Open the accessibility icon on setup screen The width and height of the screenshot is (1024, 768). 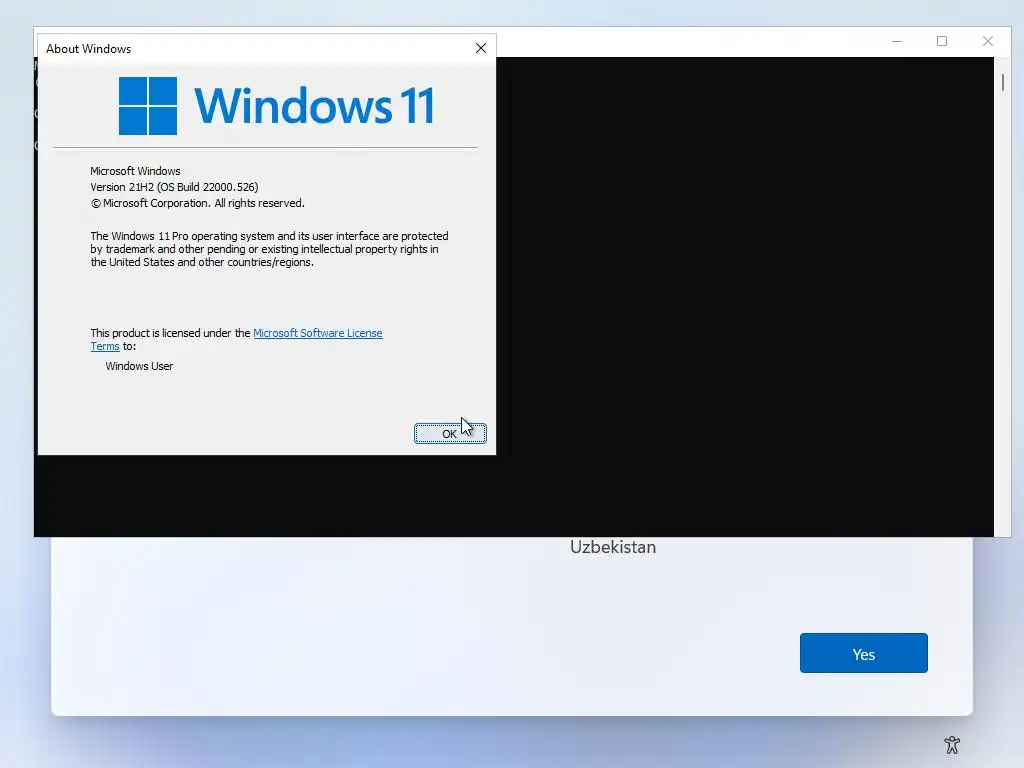[952, 744]
